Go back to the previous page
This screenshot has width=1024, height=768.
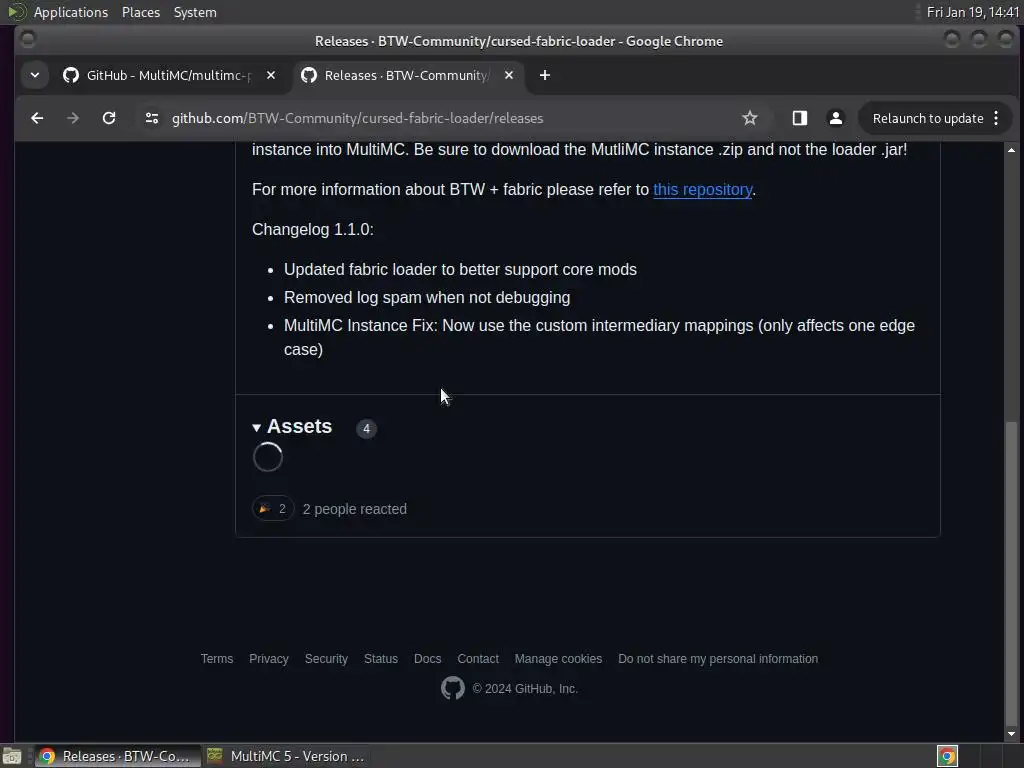[x=37, y=118]
